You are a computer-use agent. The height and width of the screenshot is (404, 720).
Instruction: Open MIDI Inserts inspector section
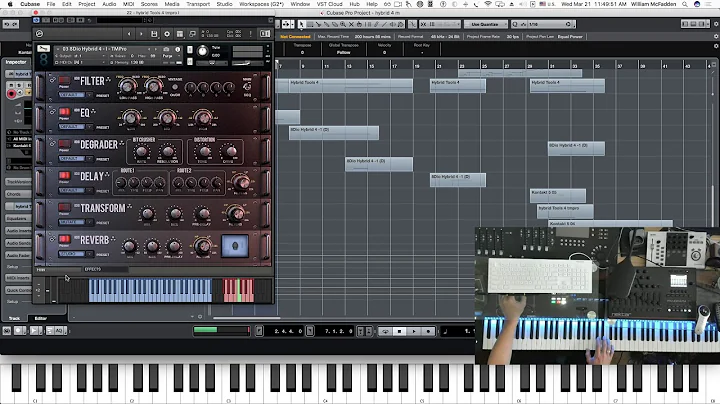pyautogui.click(x=18, y=278)
